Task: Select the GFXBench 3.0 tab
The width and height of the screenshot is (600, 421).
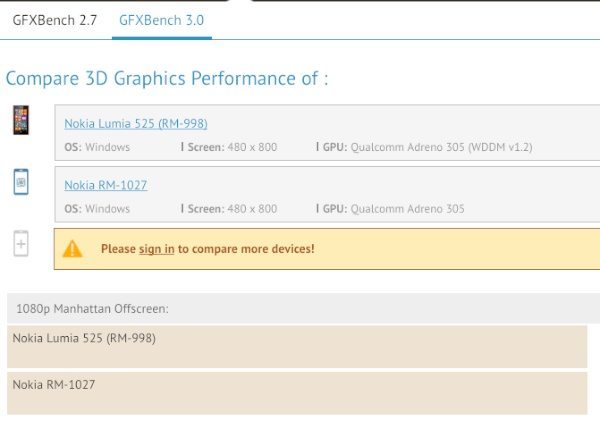Action: pyautogui.click(x=161, y=19)
